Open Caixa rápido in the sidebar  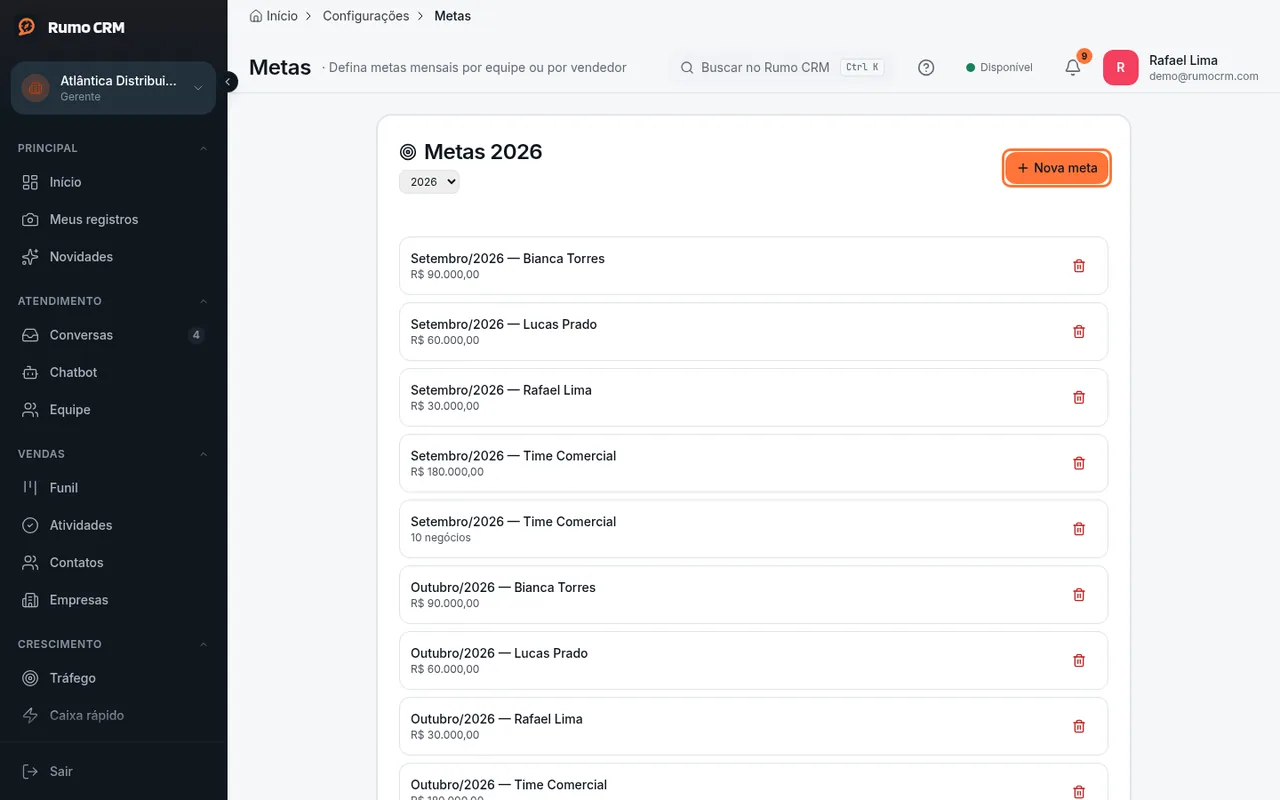point(113,716)
